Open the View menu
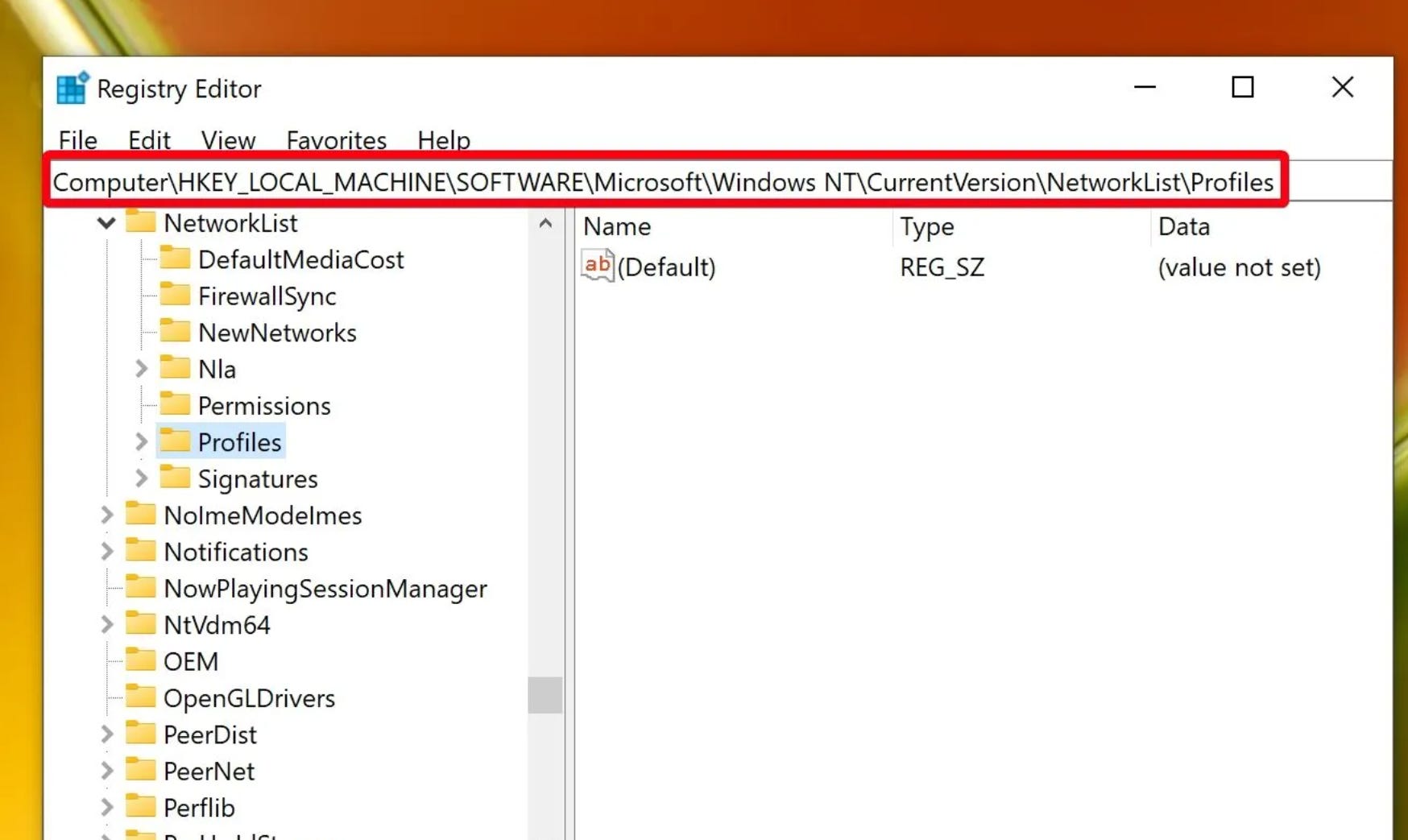 228,140
